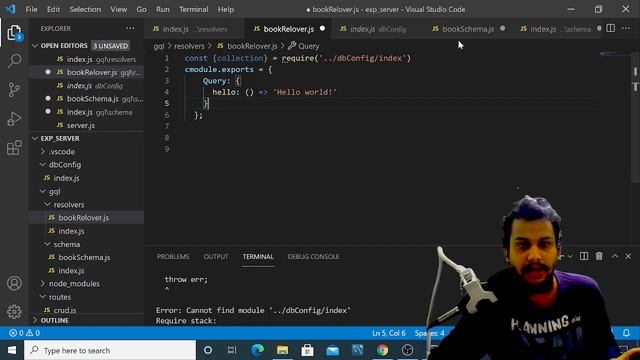Image resolution: width=640 pixels, height=360 pixels.
Task: Open the View menu
Action: click(118, 9)
